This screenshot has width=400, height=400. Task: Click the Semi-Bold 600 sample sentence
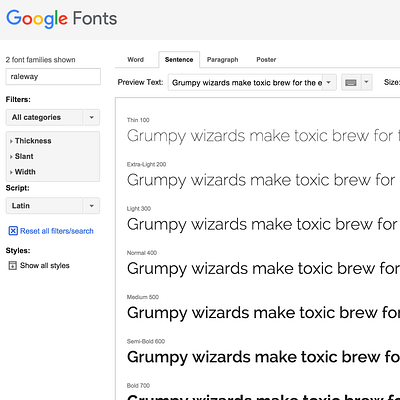[x=263, y=357]
